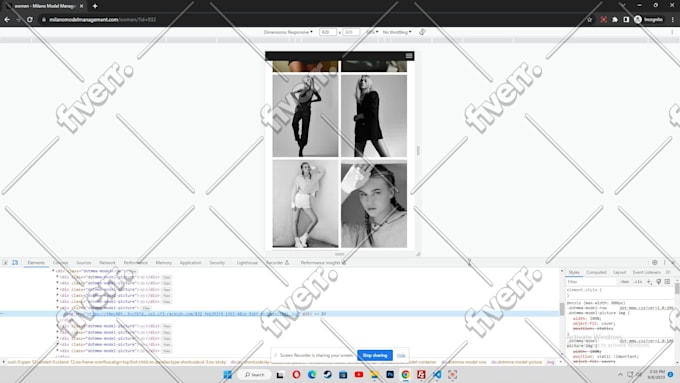Toggle the device toolbar icon in DevTools
The width and height of the screenshot is (680, 383).
[x=15, y=262]
